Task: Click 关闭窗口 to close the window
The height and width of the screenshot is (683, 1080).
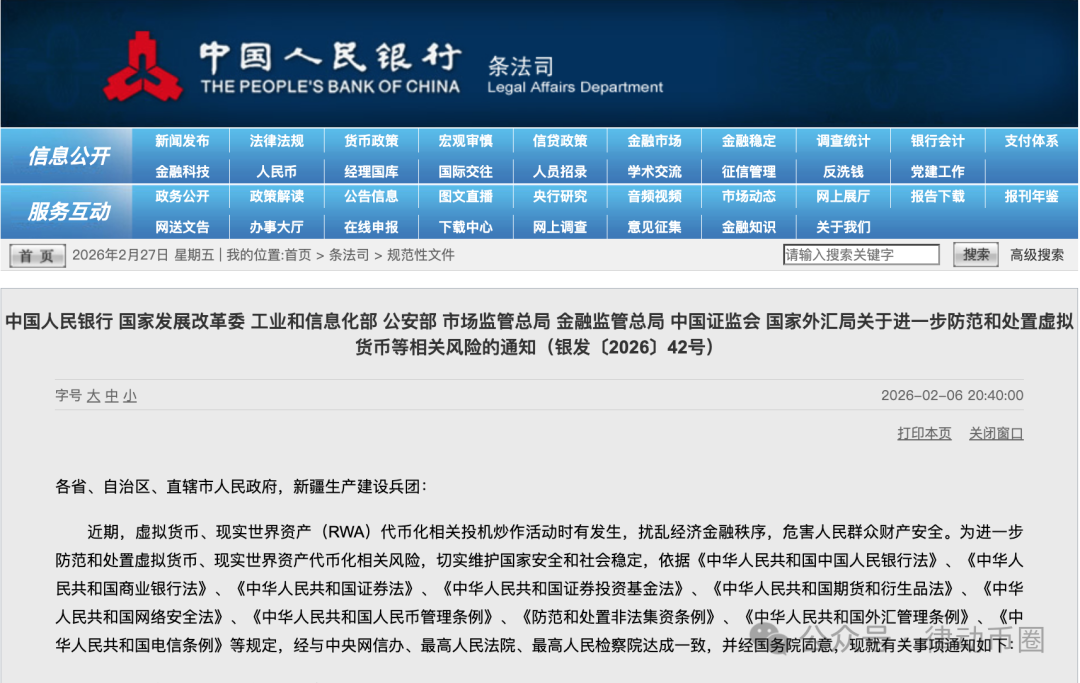Action: click(996, 433)
